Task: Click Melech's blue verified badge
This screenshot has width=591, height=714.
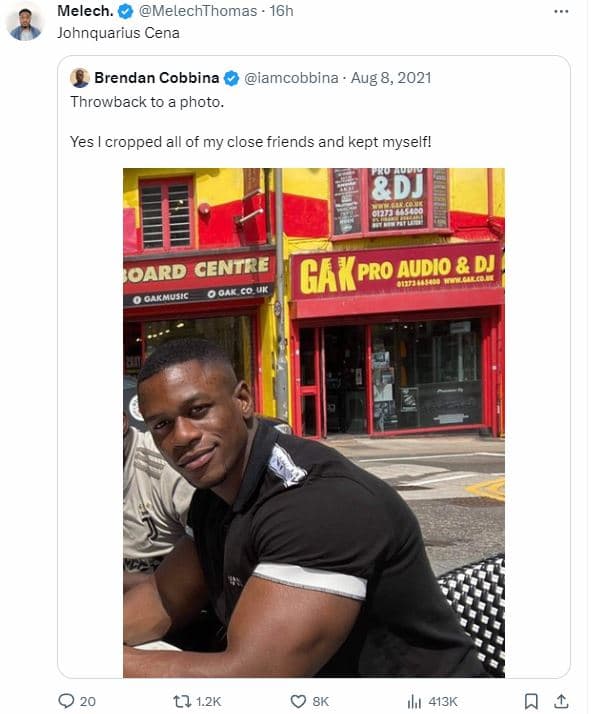Action: (125, 11)
